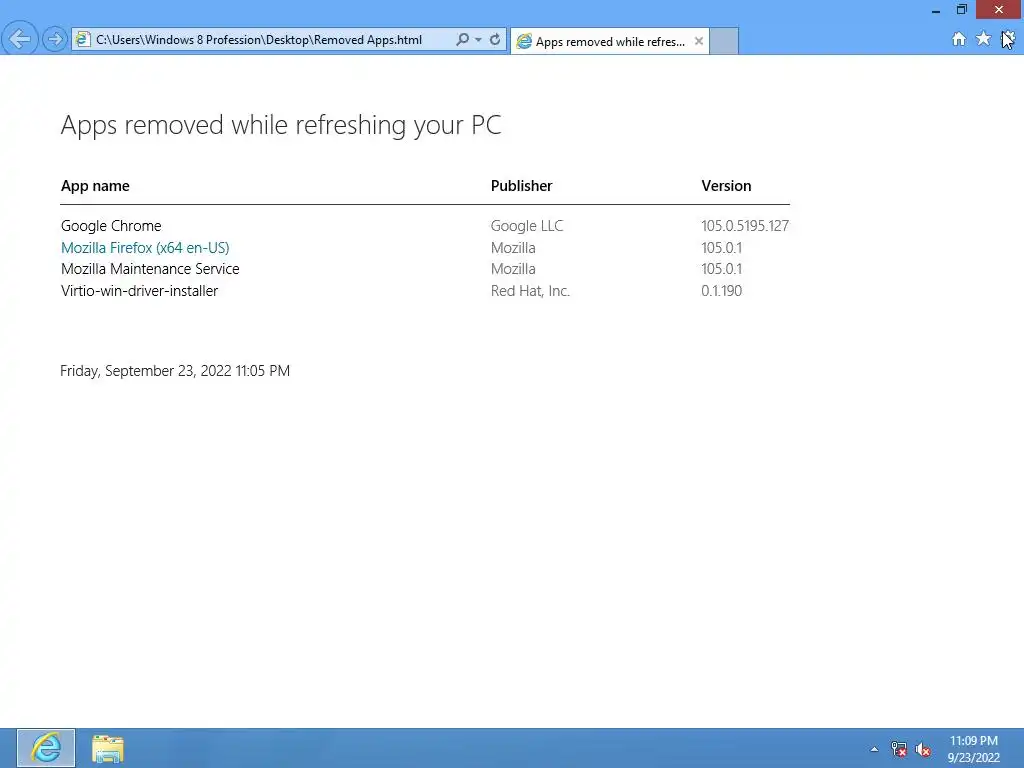The image size is (1024, 768).
Task: Show hidden tray icons arrow
Action: tap(874, 749)
